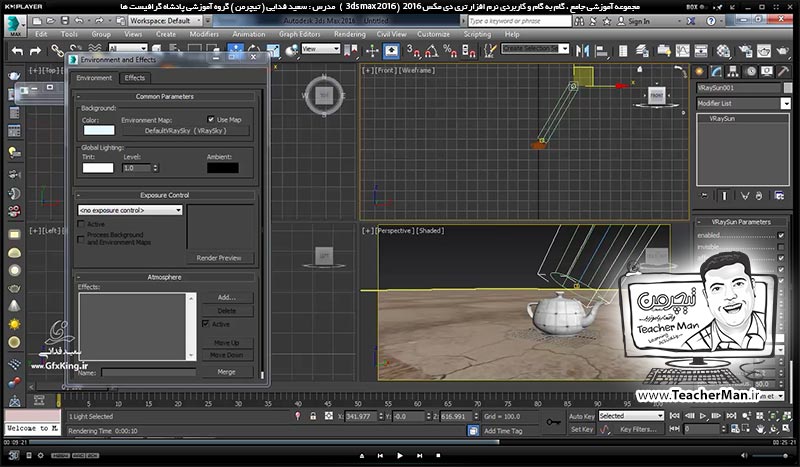Open reference coordinate system View dropdown
The image size is (800, 467).
coord(320,48)
